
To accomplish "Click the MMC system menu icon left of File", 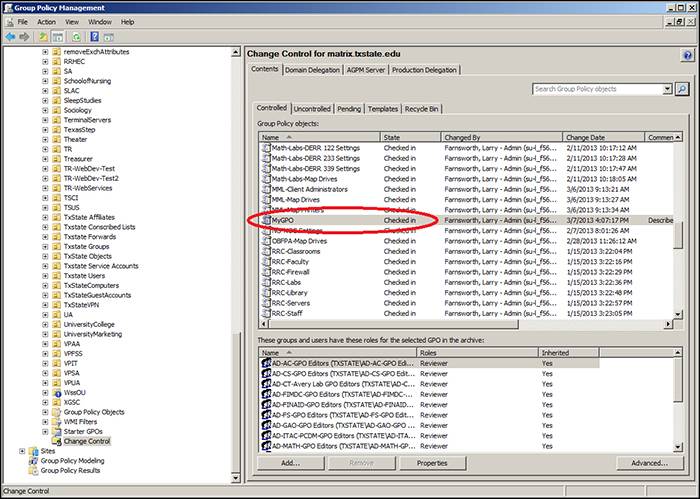I will click(9, 22).
